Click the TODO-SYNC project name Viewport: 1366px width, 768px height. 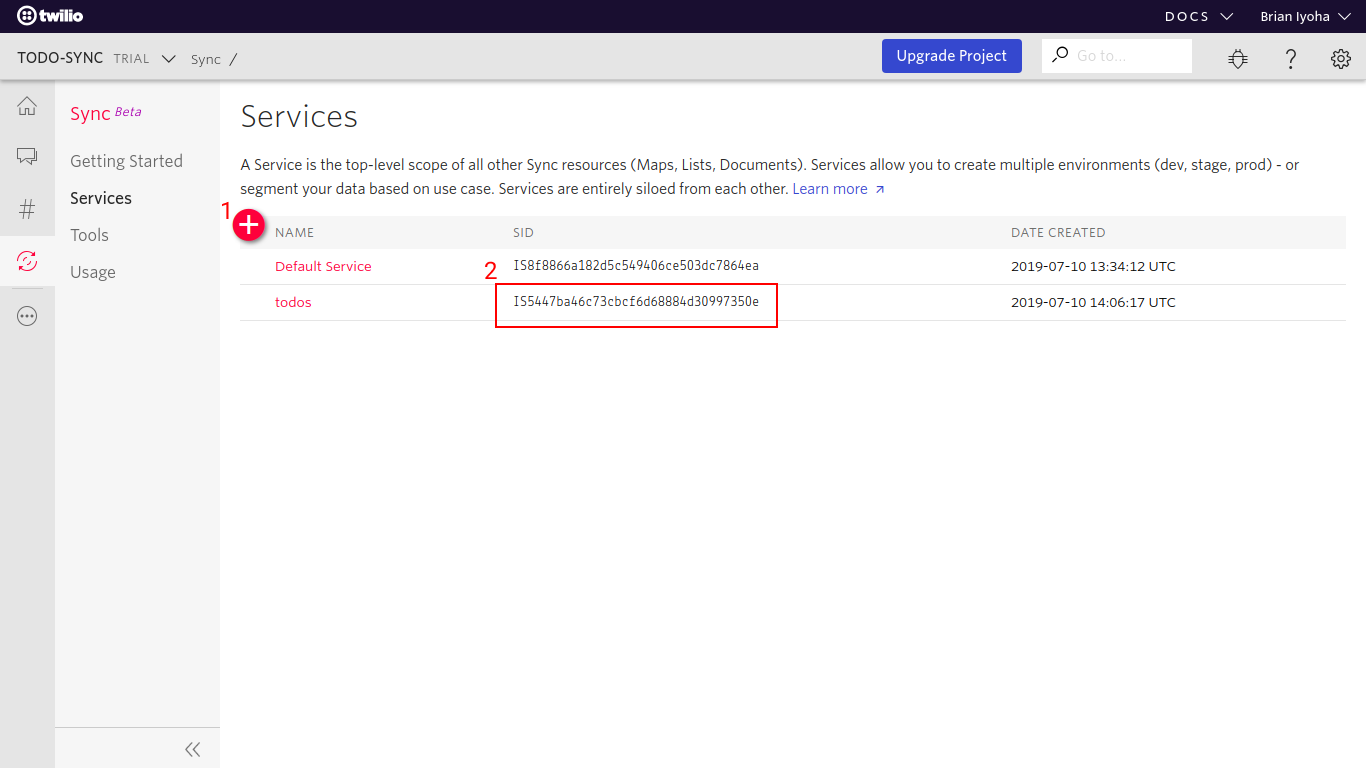pyautogui.click(x=60, y=58)
